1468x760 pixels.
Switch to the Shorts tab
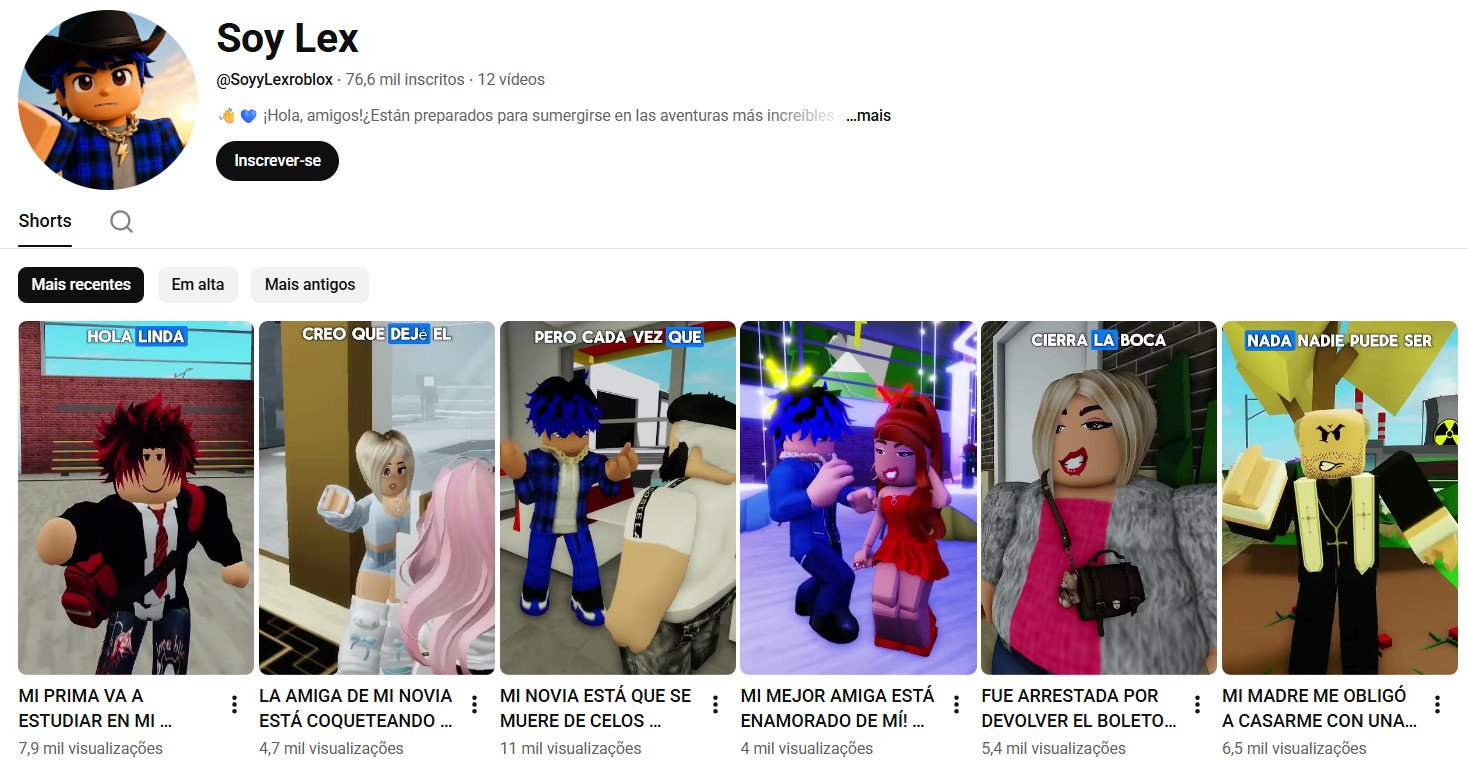click(x=44, y=221)
